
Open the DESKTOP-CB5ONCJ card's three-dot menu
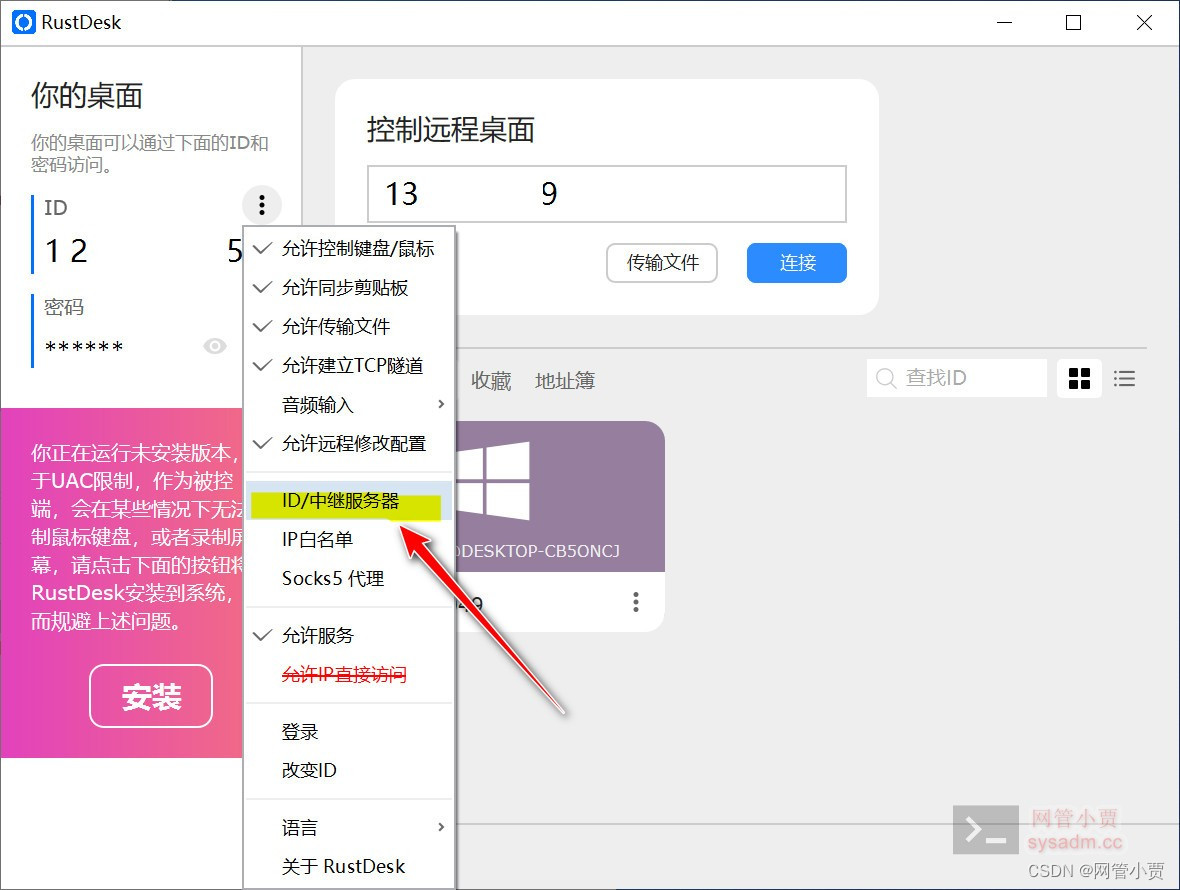(636, 602)
